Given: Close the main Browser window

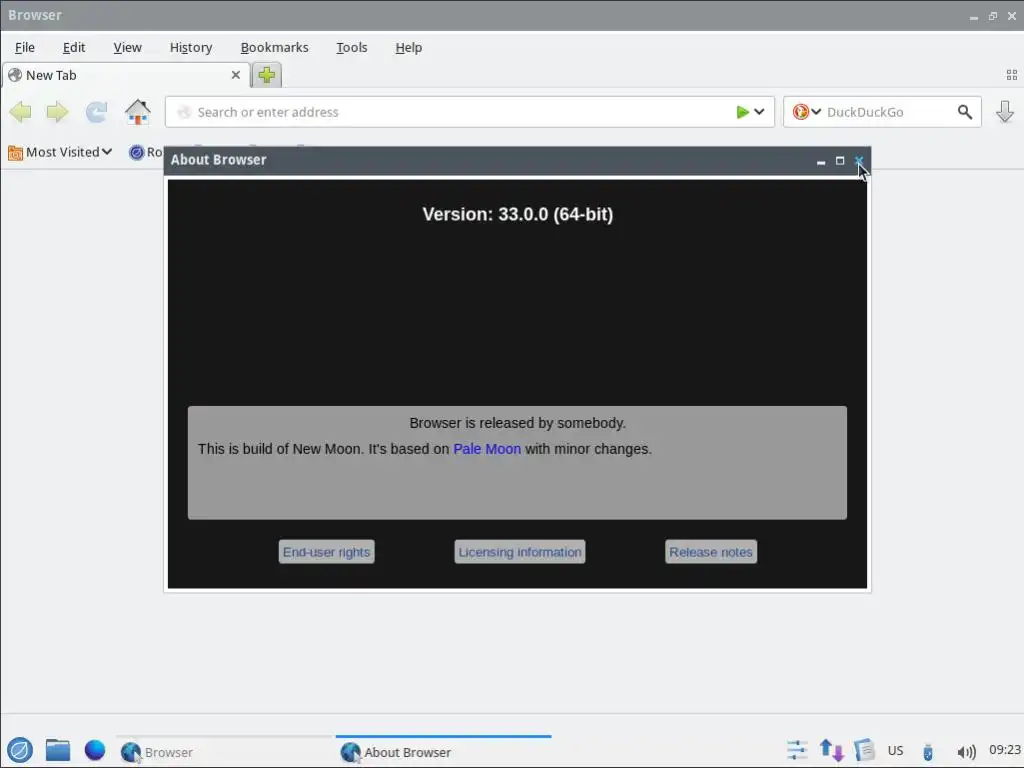Looking at the screenshot, I should [1012, 16].
